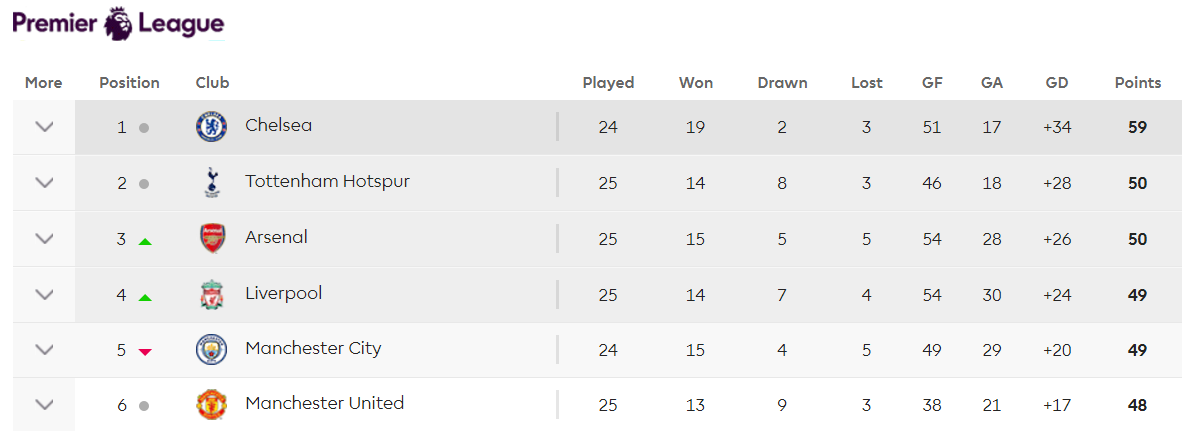Click Chelsea's 59 points value

click(1136, 128)
